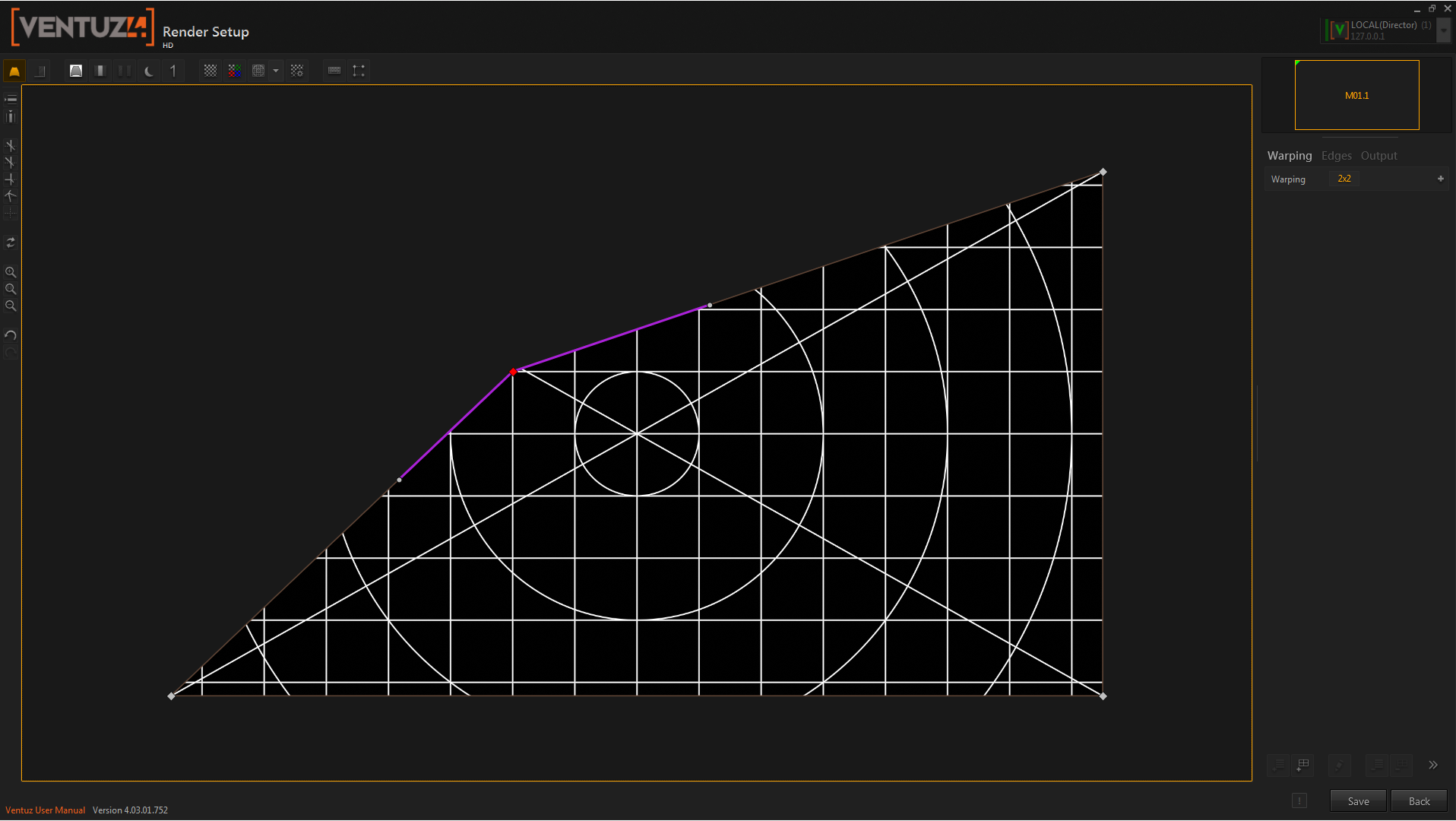
Task: Click the zoom in magnifier
Action: tap(11, 272)
